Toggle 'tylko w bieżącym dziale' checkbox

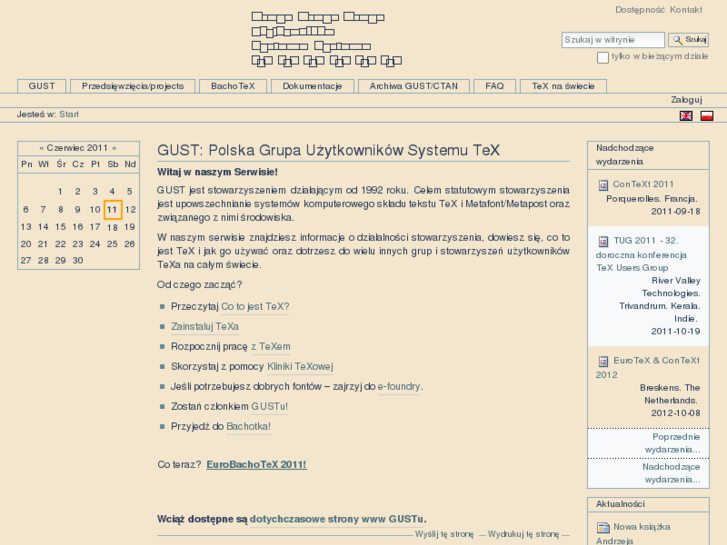point(603,58)
